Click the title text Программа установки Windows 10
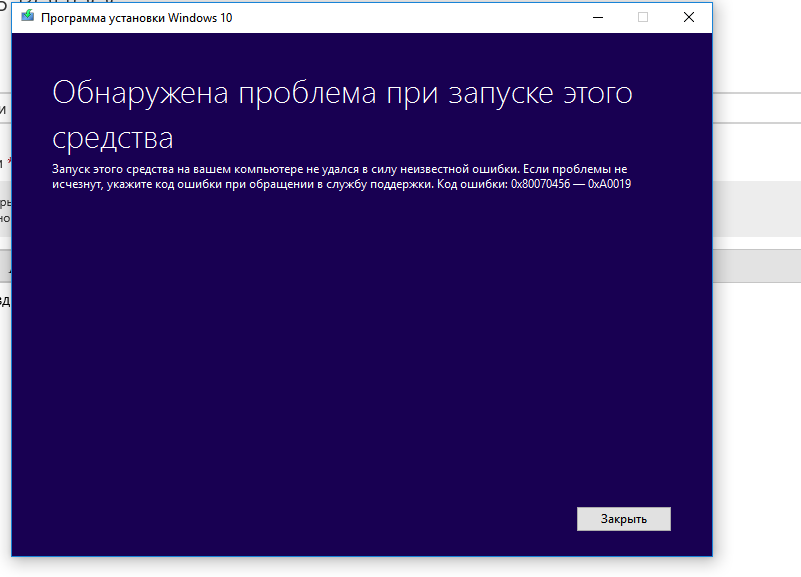This screenshot has width=801, height=577. point(136,18)
